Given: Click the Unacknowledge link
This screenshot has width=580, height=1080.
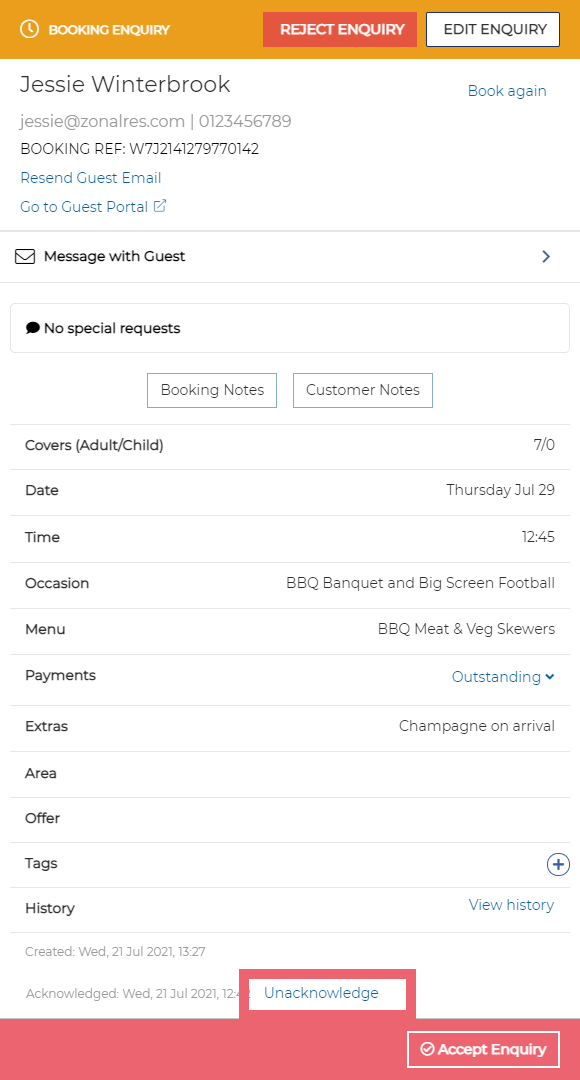Looking at the screenshot, I should (321, 993).
